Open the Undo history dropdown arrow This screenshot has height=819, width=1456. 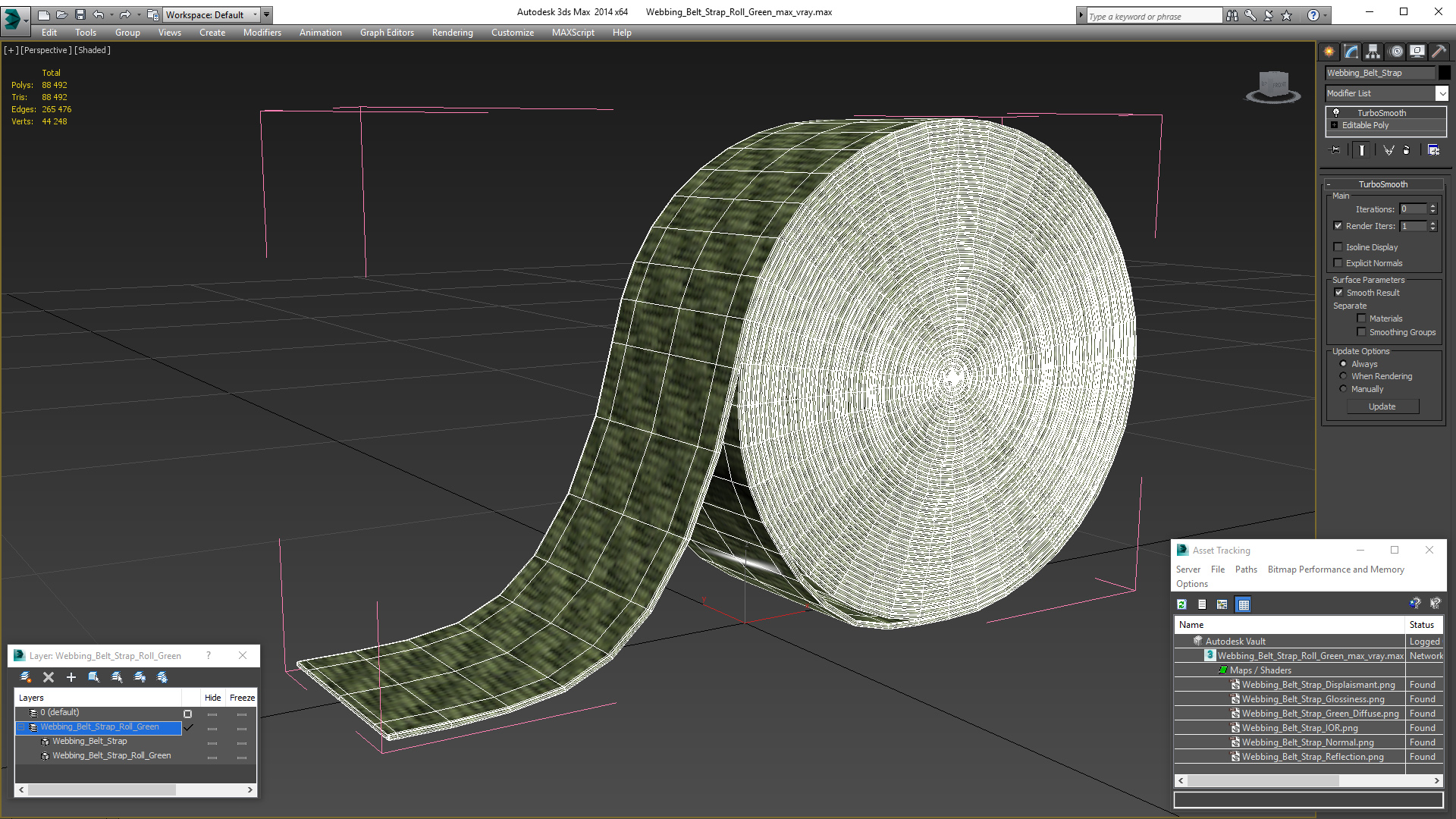[111, 14]
